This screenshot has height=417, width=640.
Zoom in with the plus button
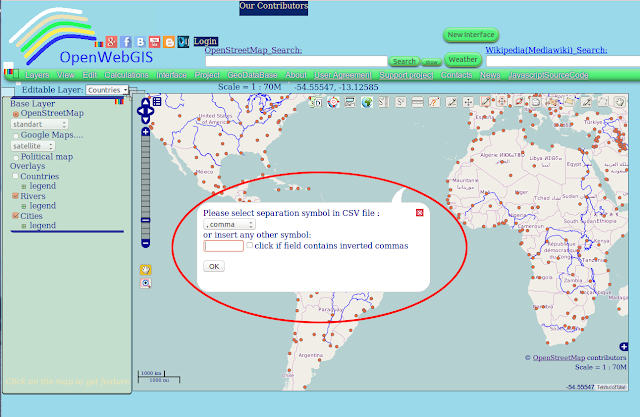pos(146,132)
